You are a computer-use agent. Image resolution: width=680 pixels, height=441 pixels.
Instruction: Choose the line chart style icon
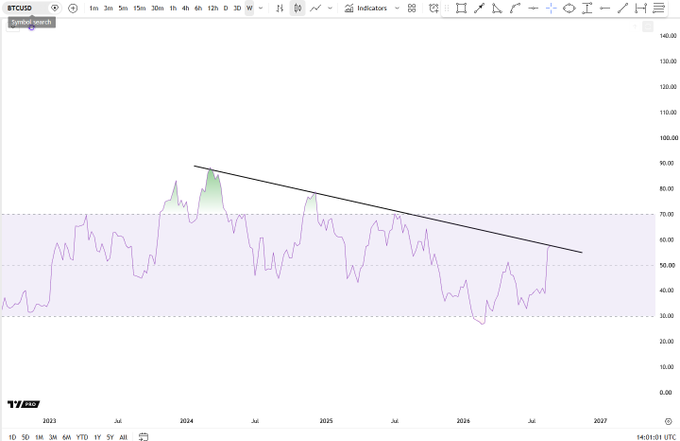tap(315, 8)
